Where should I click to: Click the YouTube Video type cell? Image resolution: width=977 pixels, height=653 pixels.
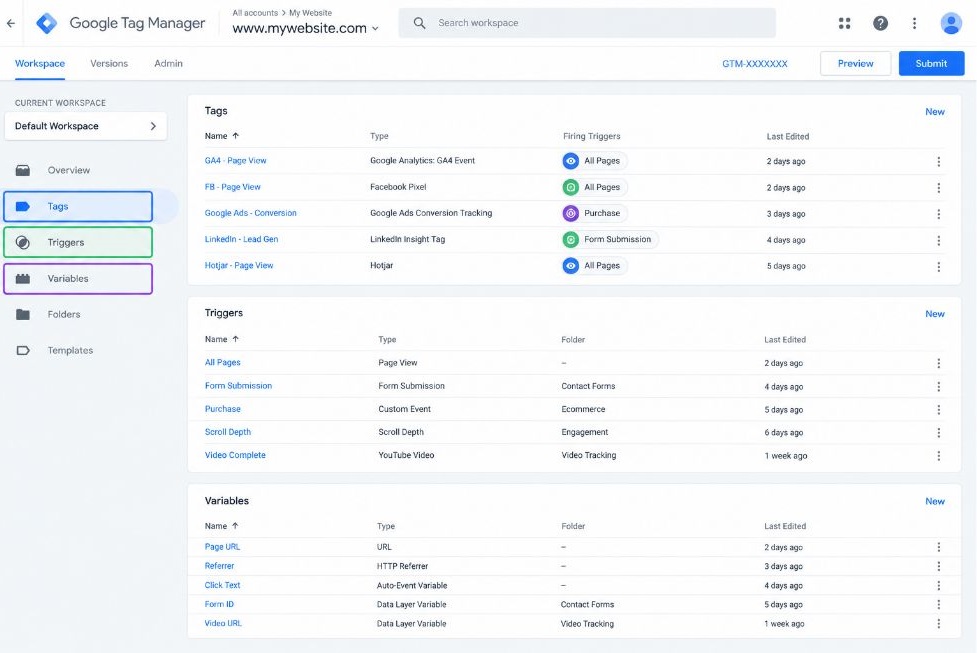coord(406,455)
